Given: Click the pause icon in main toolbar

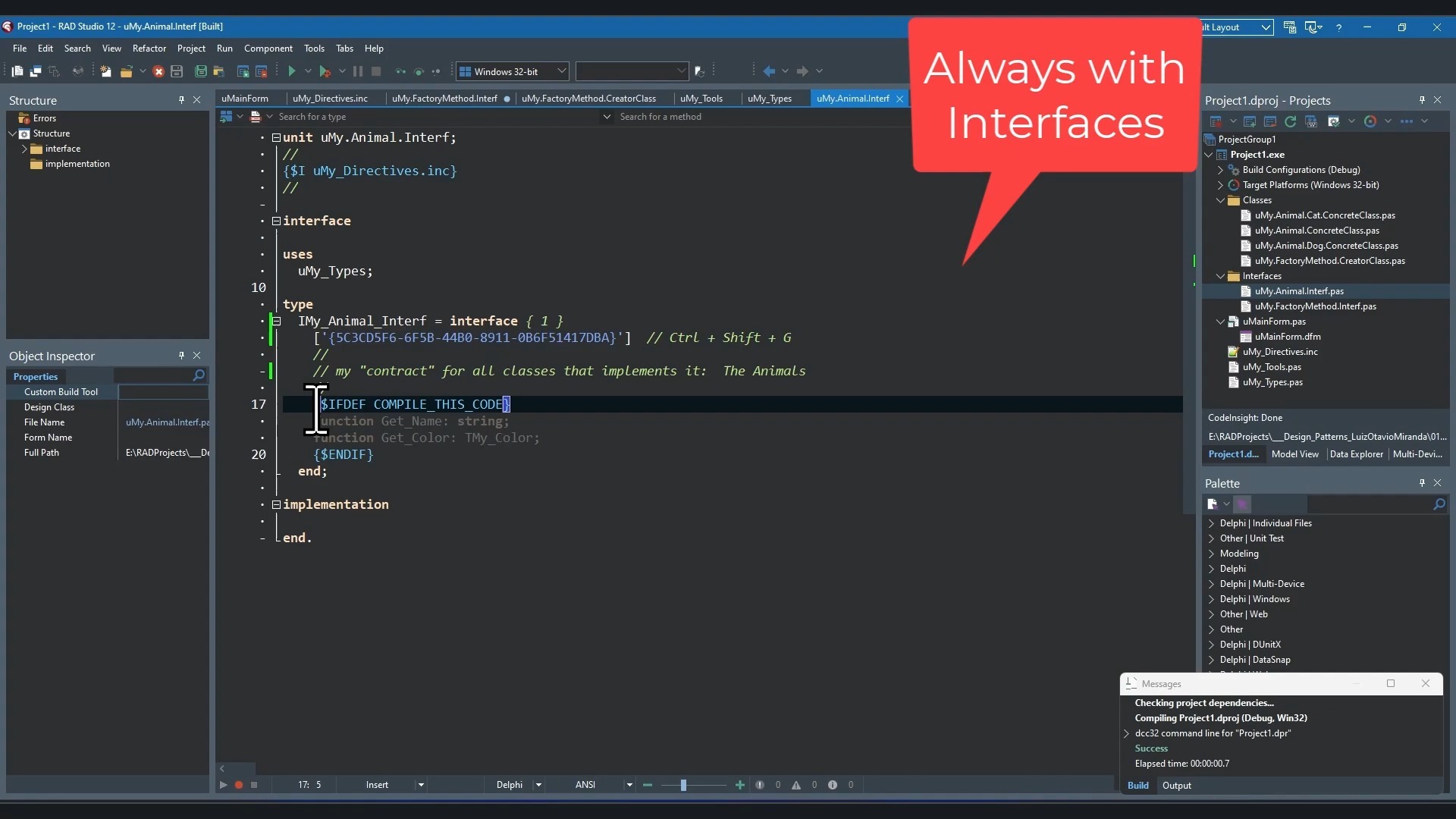Looking at the screenshot, I should 358,71.
